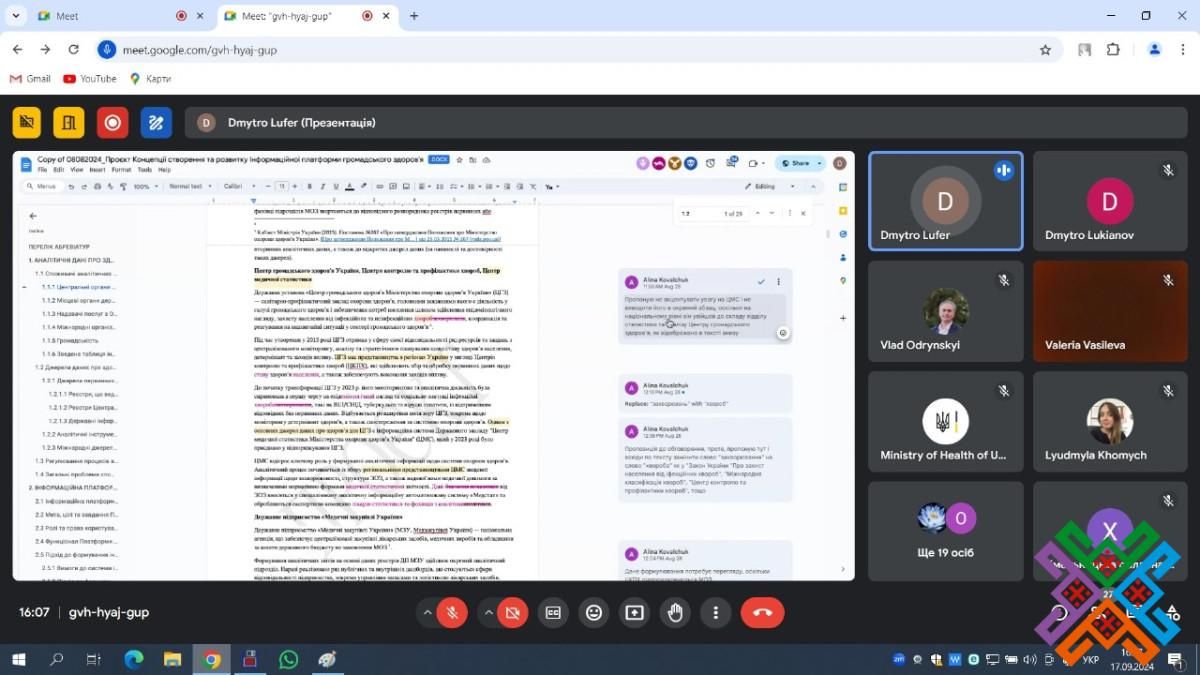Open the Format menu in Docs

click(x=122, y=170)
